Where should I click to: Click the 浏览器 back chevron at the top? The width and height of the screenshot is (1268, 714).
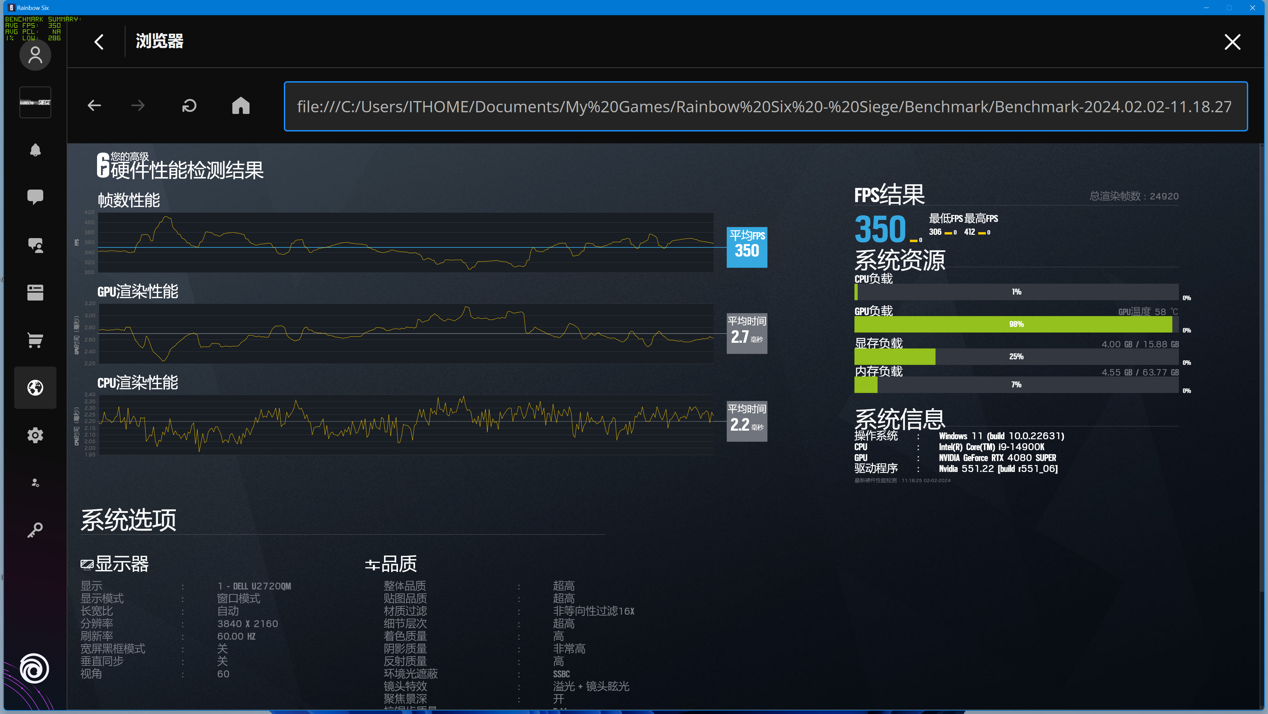point(97,42)
